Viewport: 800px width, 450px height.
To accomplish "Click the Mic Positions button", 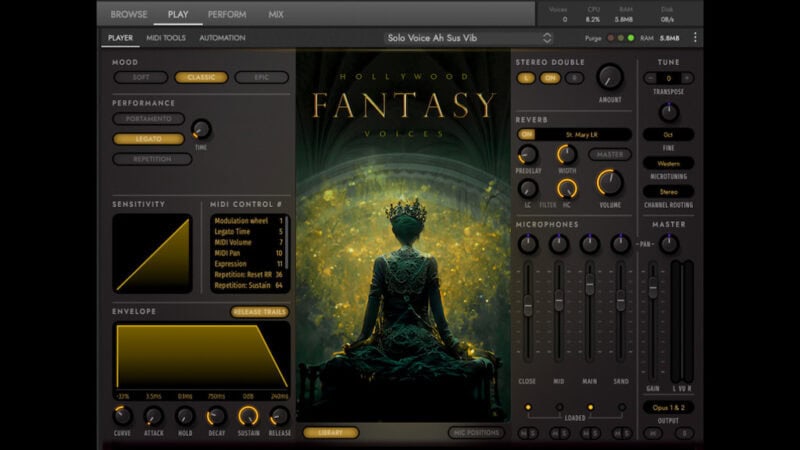I will pos(475,432).
